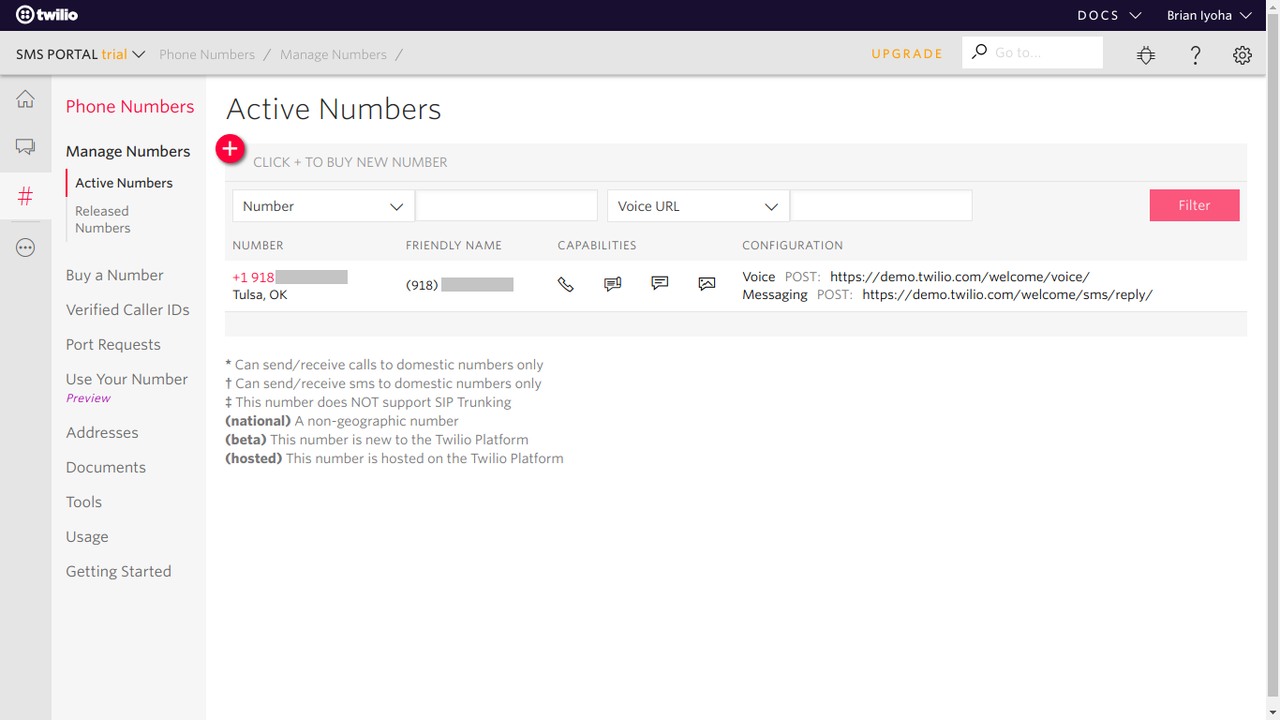Go to Phone Numbers breadcrumb
The image size is (1280, 720).
(x=207, y=54)
